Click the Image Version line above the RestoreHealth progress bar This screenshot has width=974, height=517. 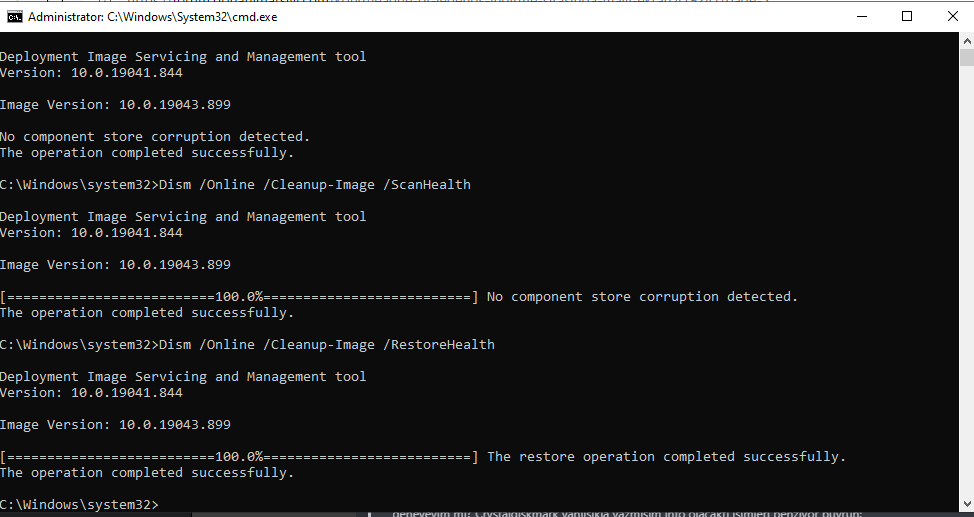pos(115,425)
